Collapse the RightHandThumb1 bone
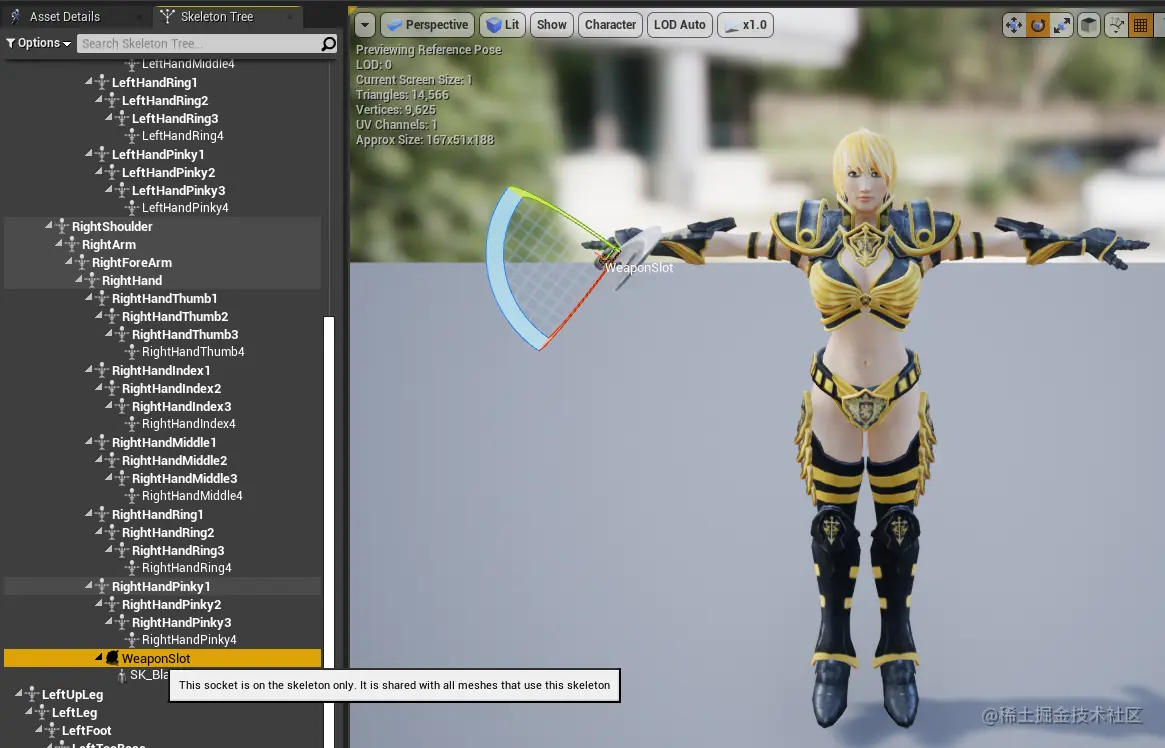This screenshot has width=1165, height=748. [89, 297]
